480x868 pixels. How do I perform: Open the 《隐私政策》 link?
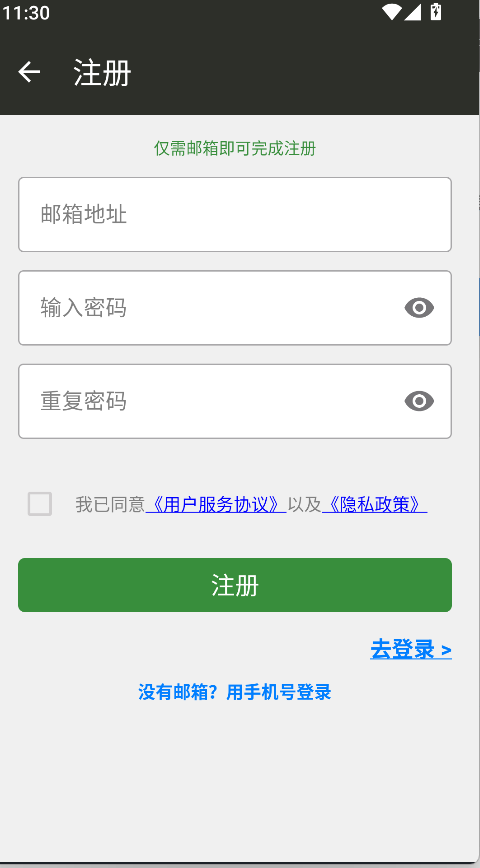[375, 505]
